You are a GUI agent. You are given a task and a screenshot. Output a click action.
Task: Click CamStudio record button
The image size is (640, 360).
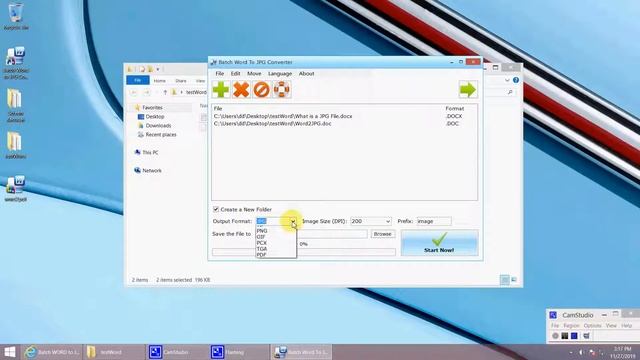coord(555,336)
